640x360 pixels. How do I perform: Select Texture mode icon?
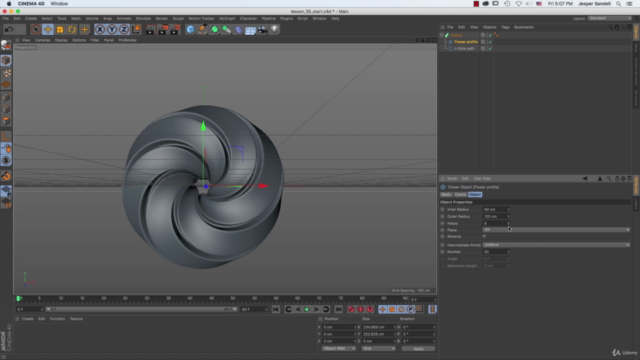click(x=6, y=73)
